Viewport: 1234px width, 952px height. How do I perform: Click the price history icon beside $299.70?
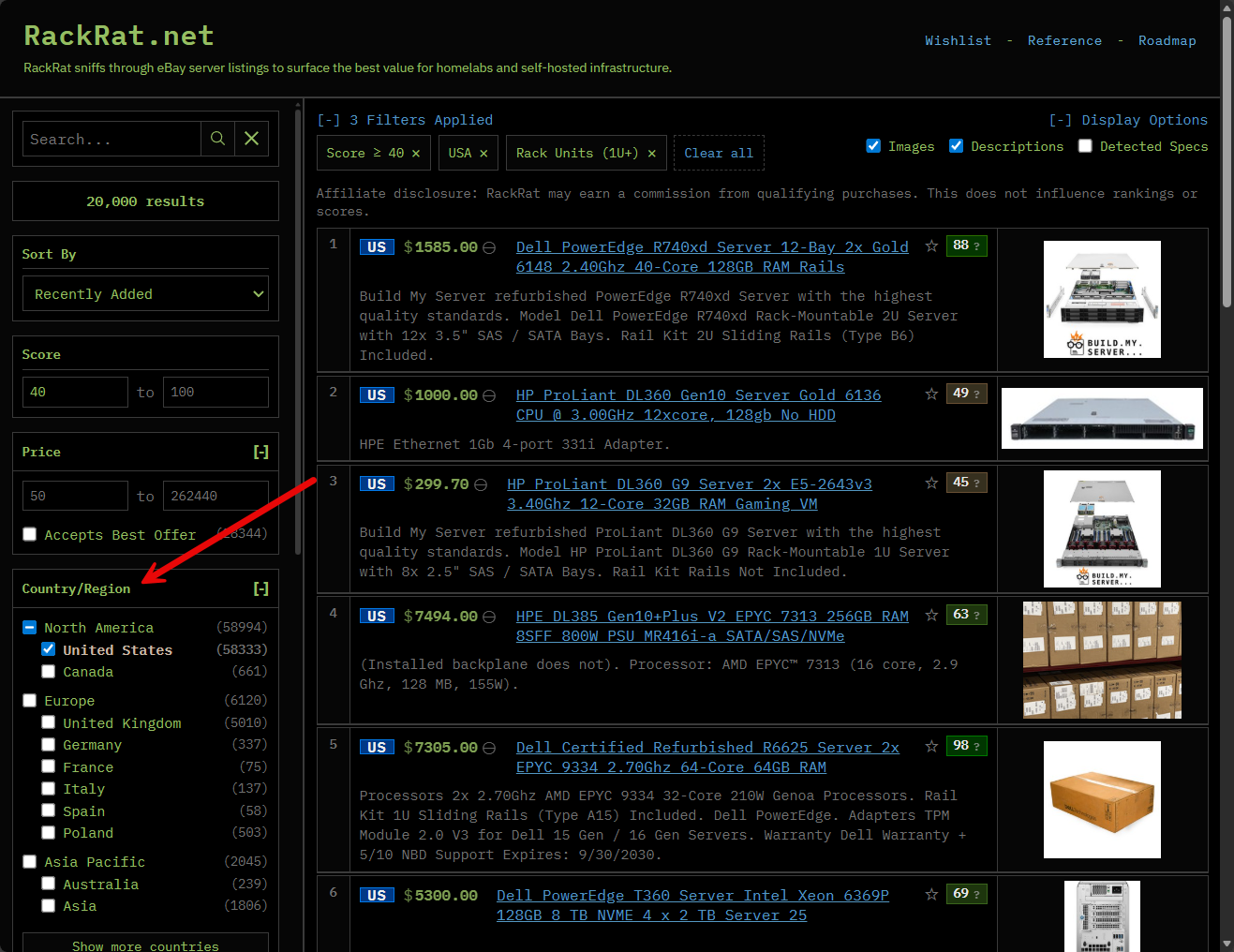click(x=481, y=484)
